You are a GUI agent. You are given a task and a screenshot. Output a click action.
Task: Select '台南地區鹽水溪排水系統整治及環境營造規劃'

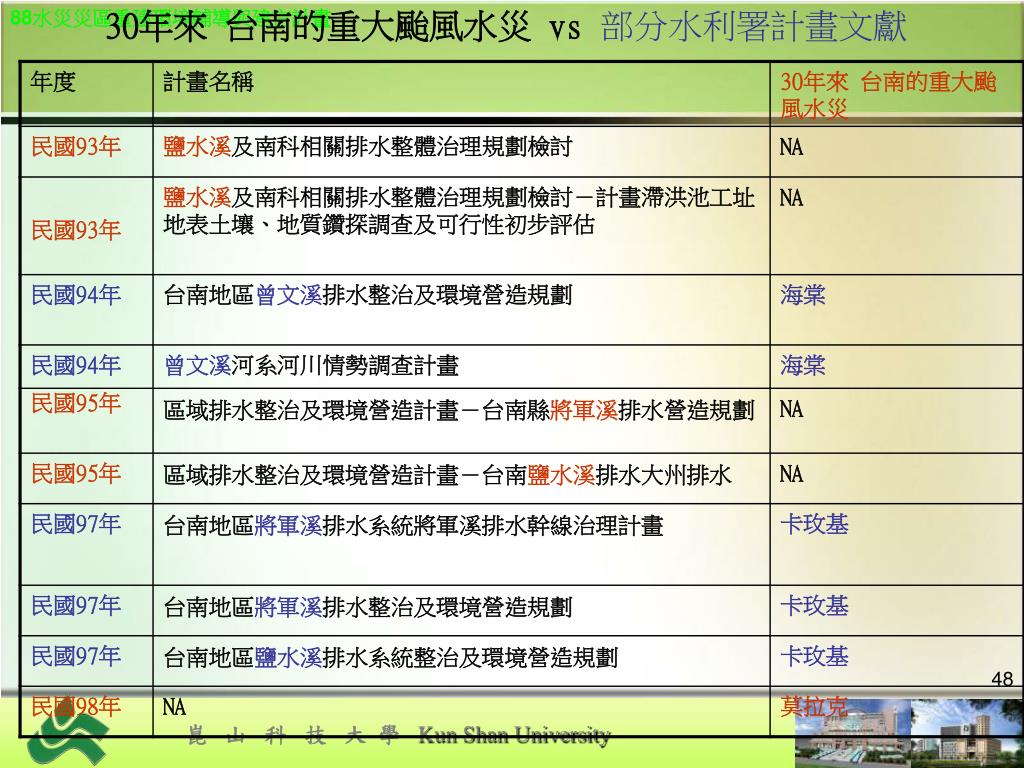[391, 658]
